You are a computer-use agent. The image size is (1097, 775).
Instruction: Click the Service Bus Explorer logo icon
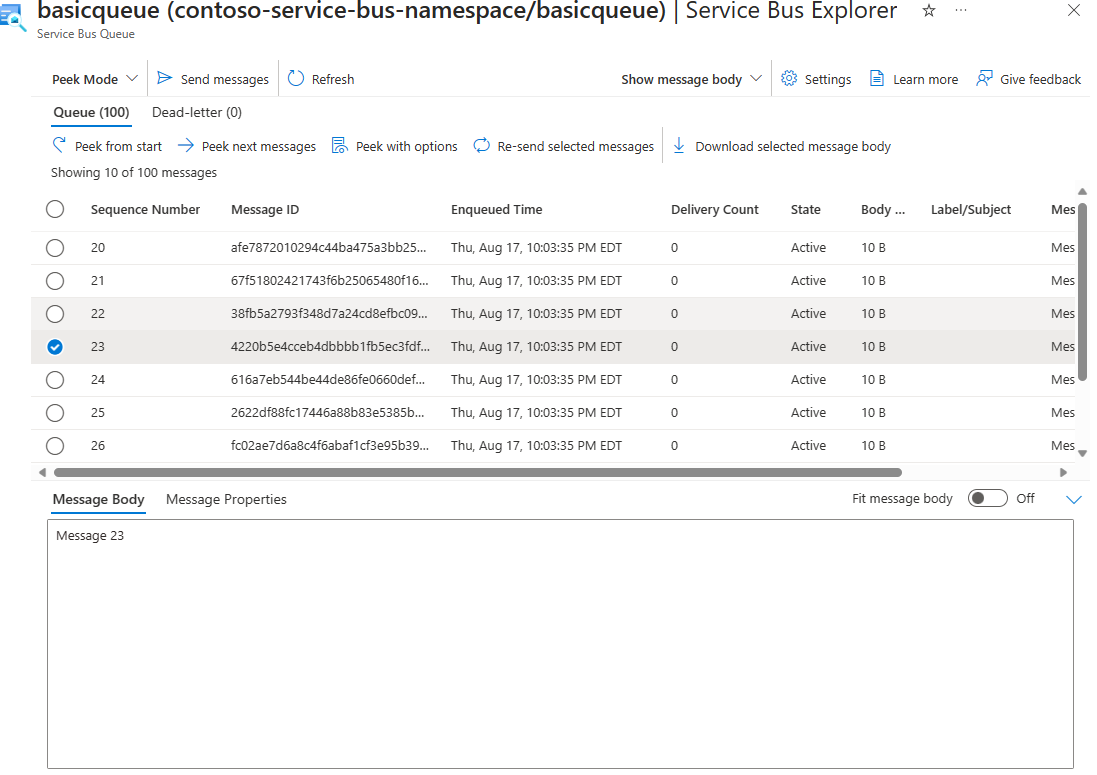(13, 19)
